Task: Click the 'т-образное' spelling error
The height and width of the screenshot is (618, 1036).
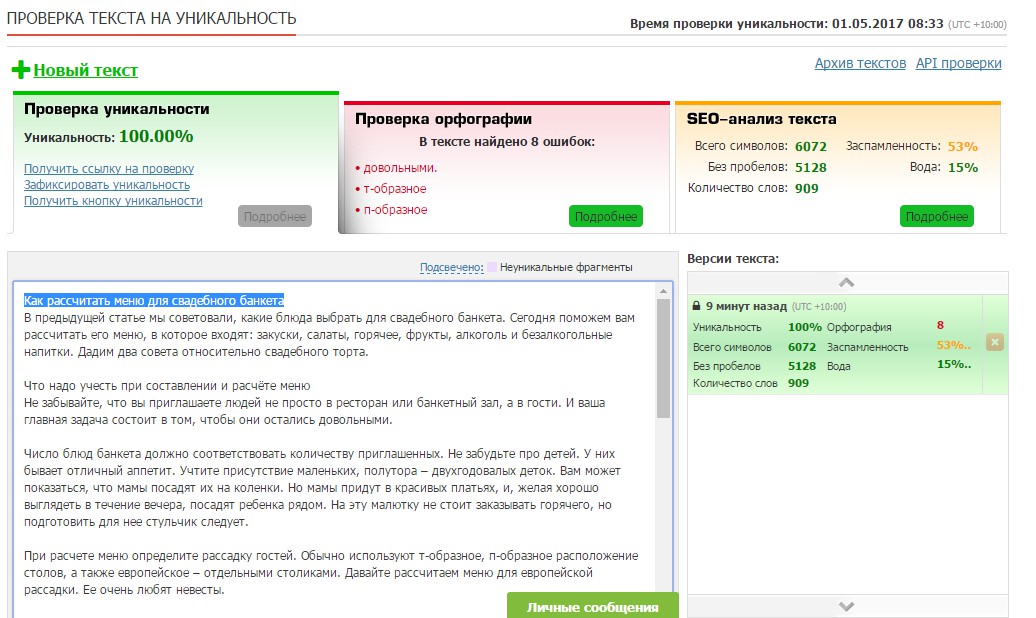Action: pos(394,189)
